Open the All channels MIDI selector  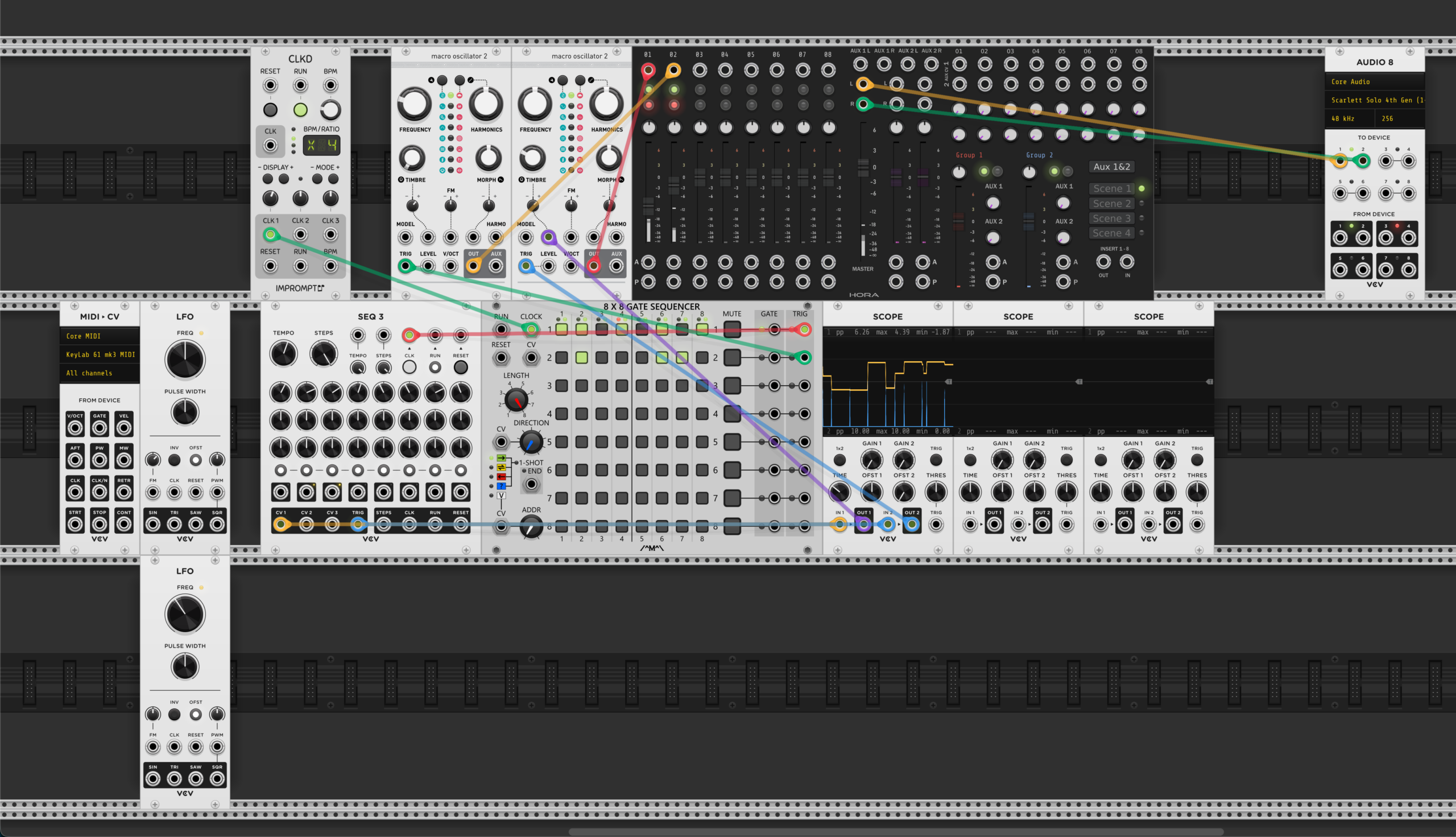click(100, 373)
